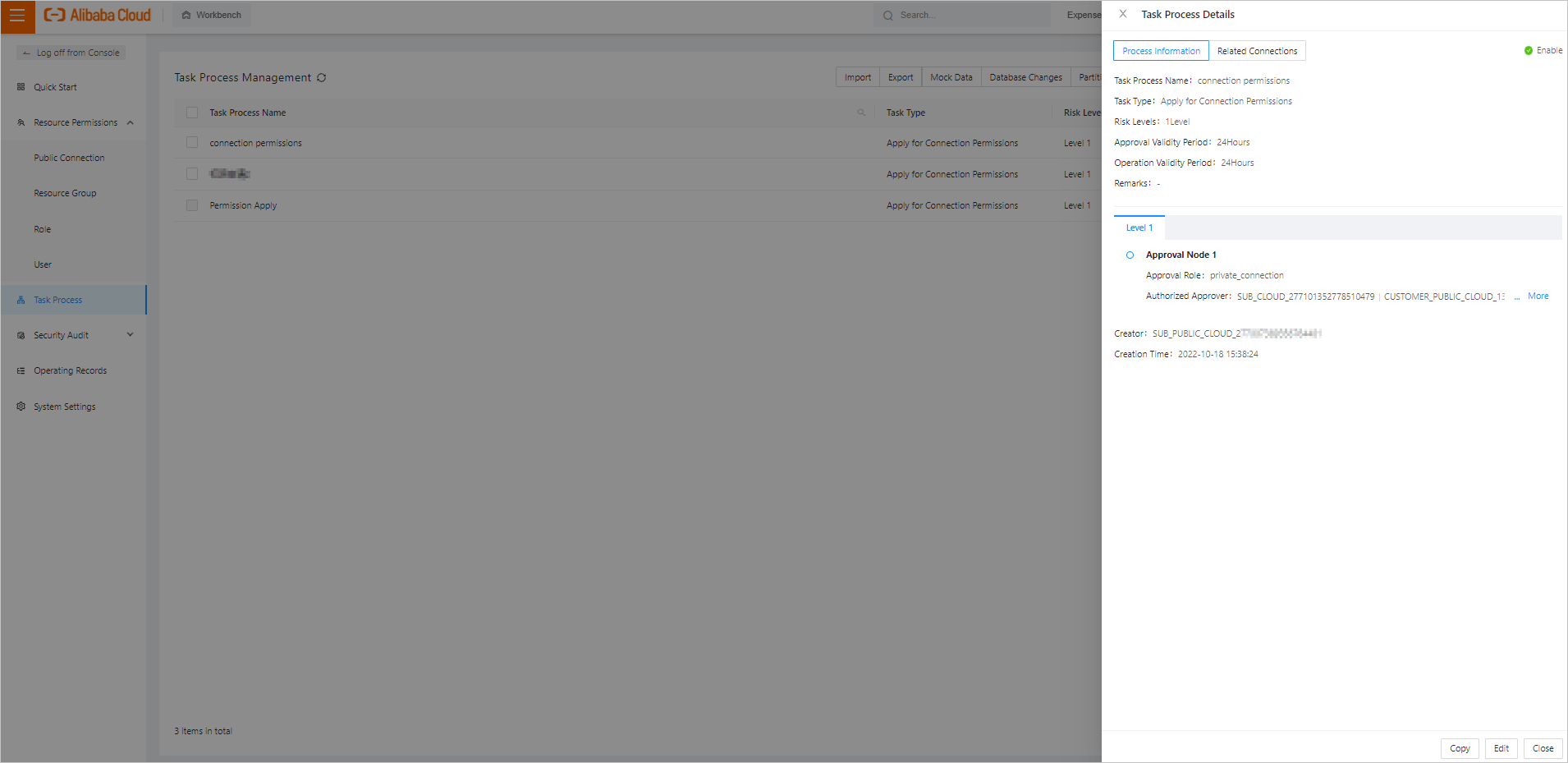
Task: Click the Alibaba Cloud logo
Action: click(x=98, y=15)
